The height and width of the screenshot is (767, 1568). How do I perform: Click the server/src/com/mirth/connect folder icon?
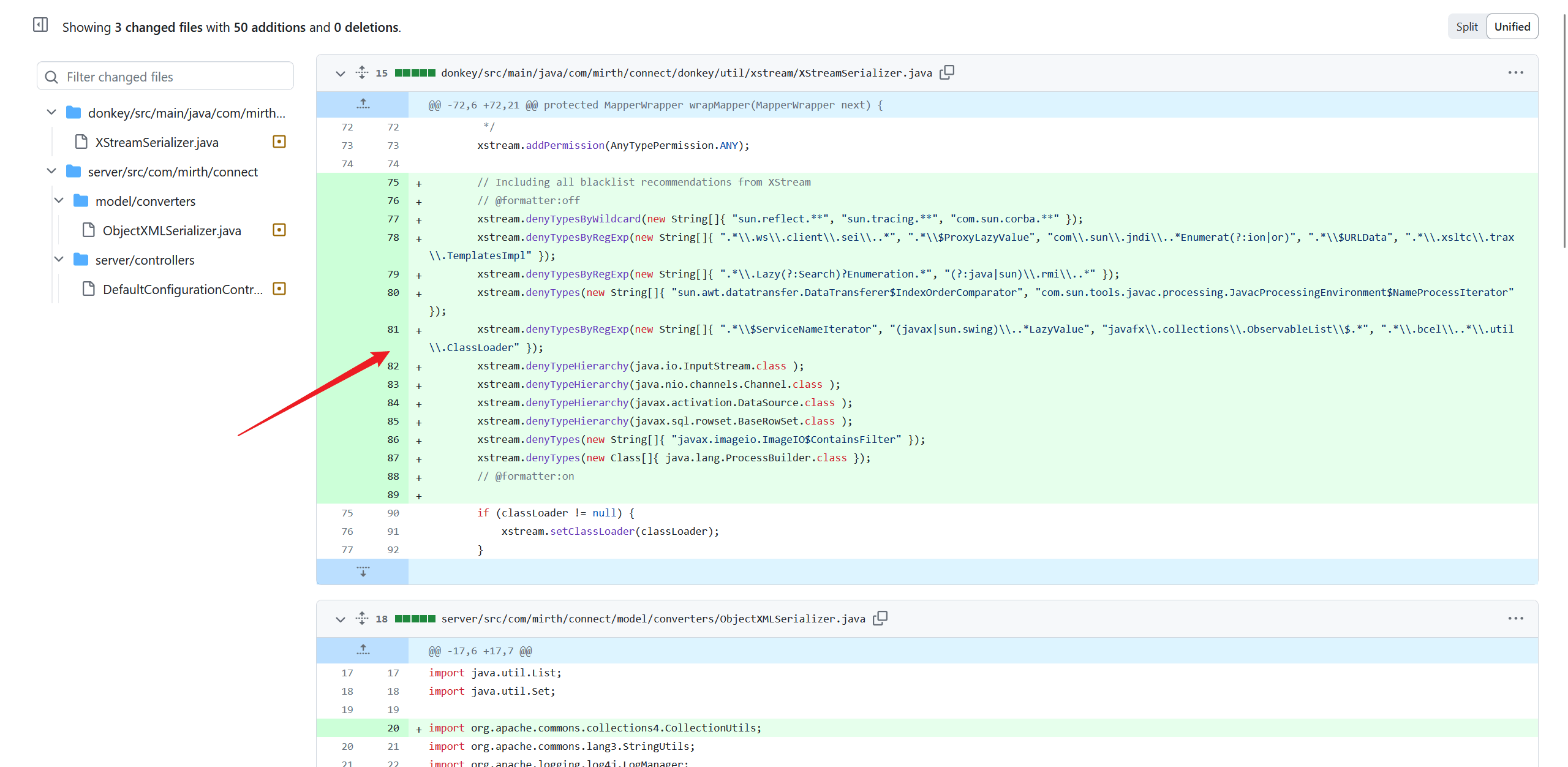[73, 172]
